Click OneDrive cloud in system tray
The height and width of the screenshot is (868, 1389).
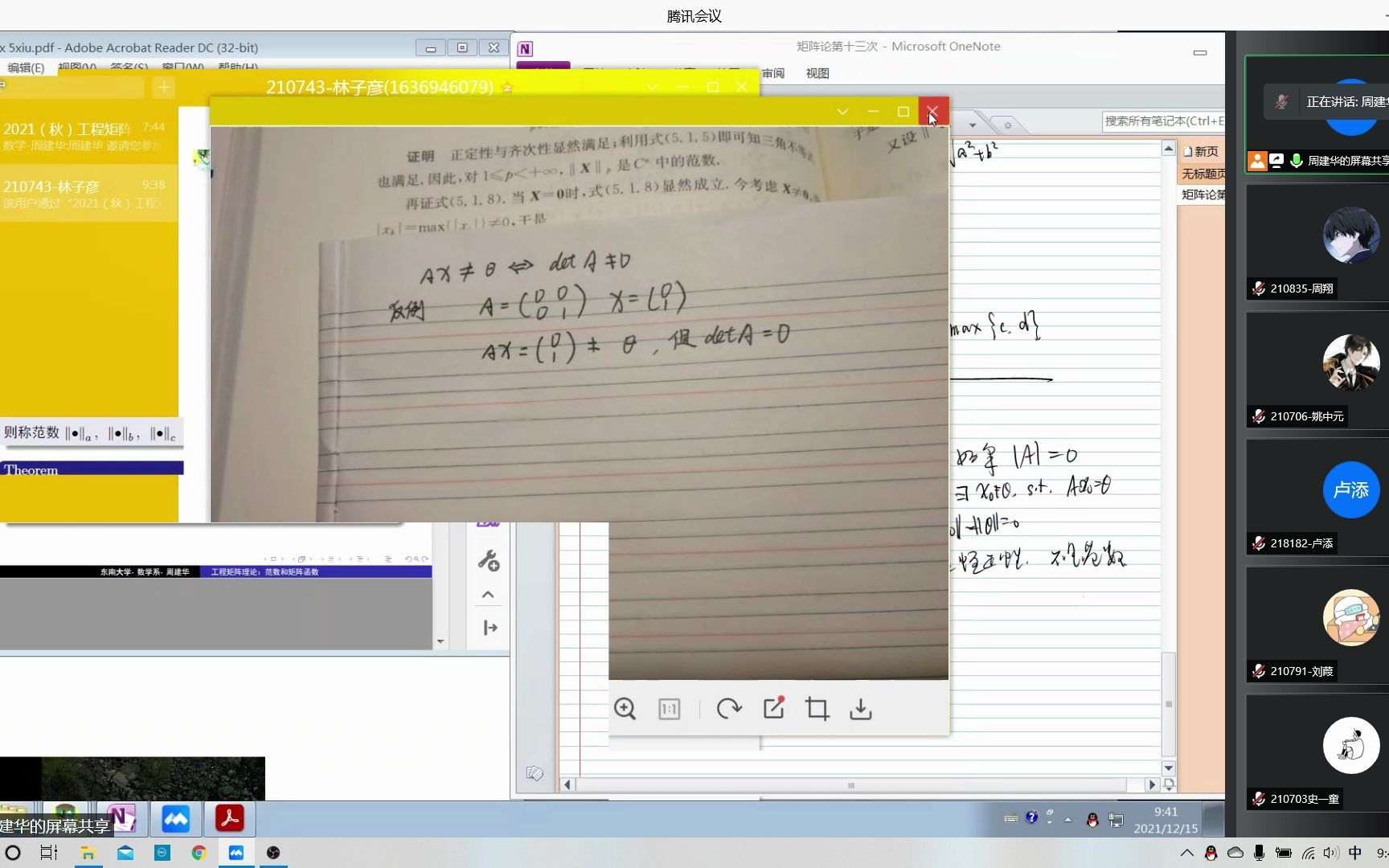point(1235,853)
